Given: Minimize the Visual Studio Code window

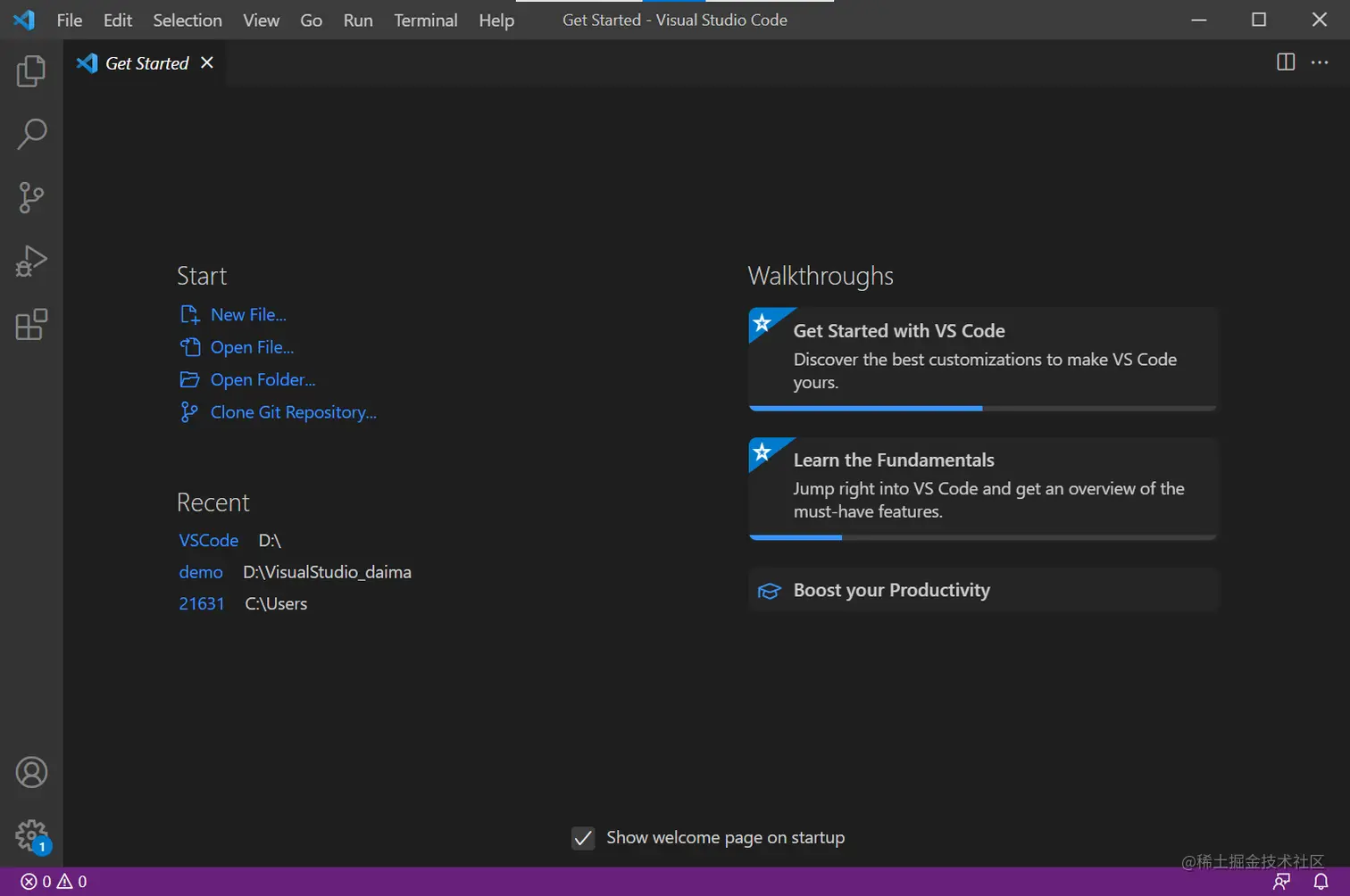Looking at the screenshot, I should click(1199, 20).
